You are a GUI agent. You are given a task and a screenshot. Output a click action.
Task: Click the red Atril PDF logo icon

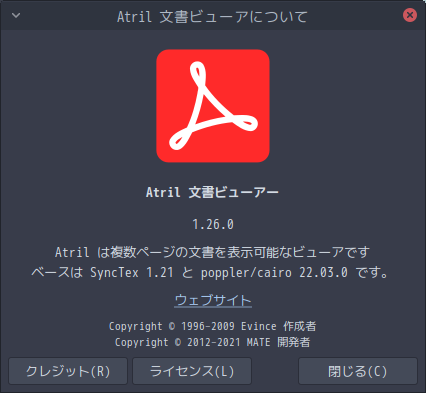pyautogui.click(x=213, y=106)
